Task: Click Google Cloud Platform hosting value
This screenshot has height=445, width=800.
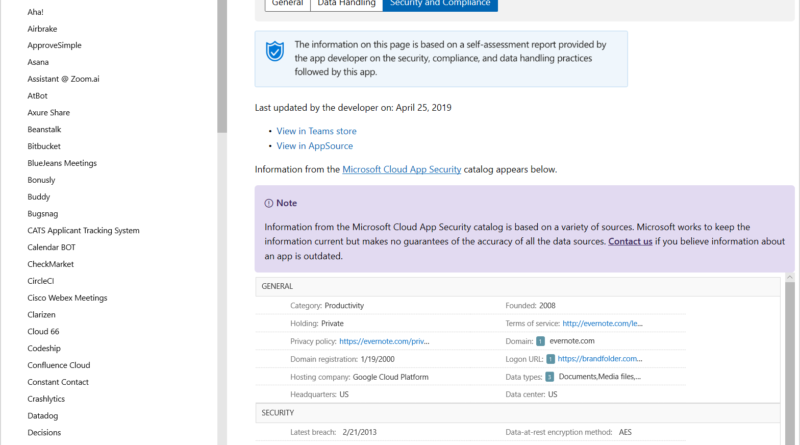Action: [390, 377]
